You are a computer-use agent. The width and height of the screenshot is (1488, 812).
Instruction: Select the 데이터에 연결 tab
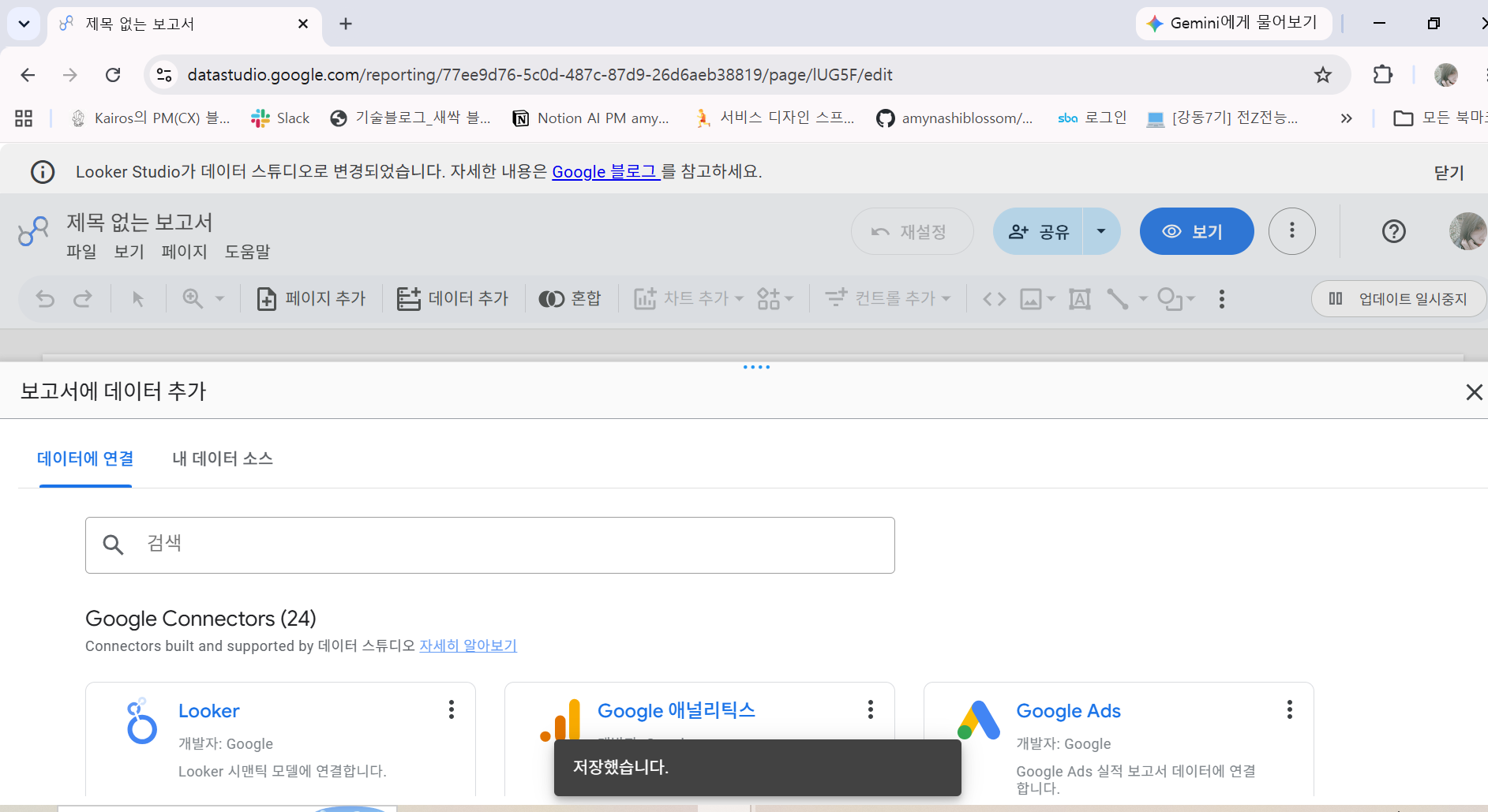85,458
